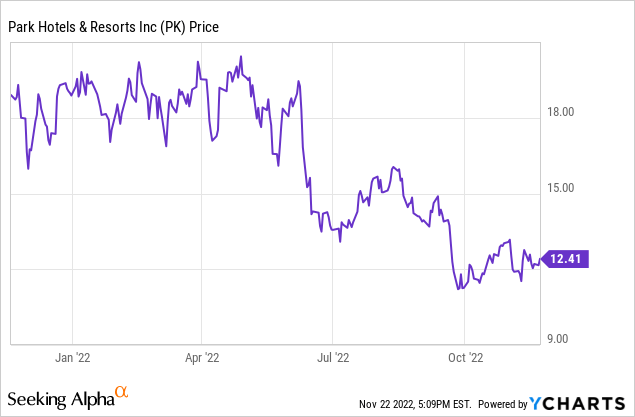The image size is (635, 417).
Task: Click the line's end point beside the price tag
Action: (x=540, y=260)
